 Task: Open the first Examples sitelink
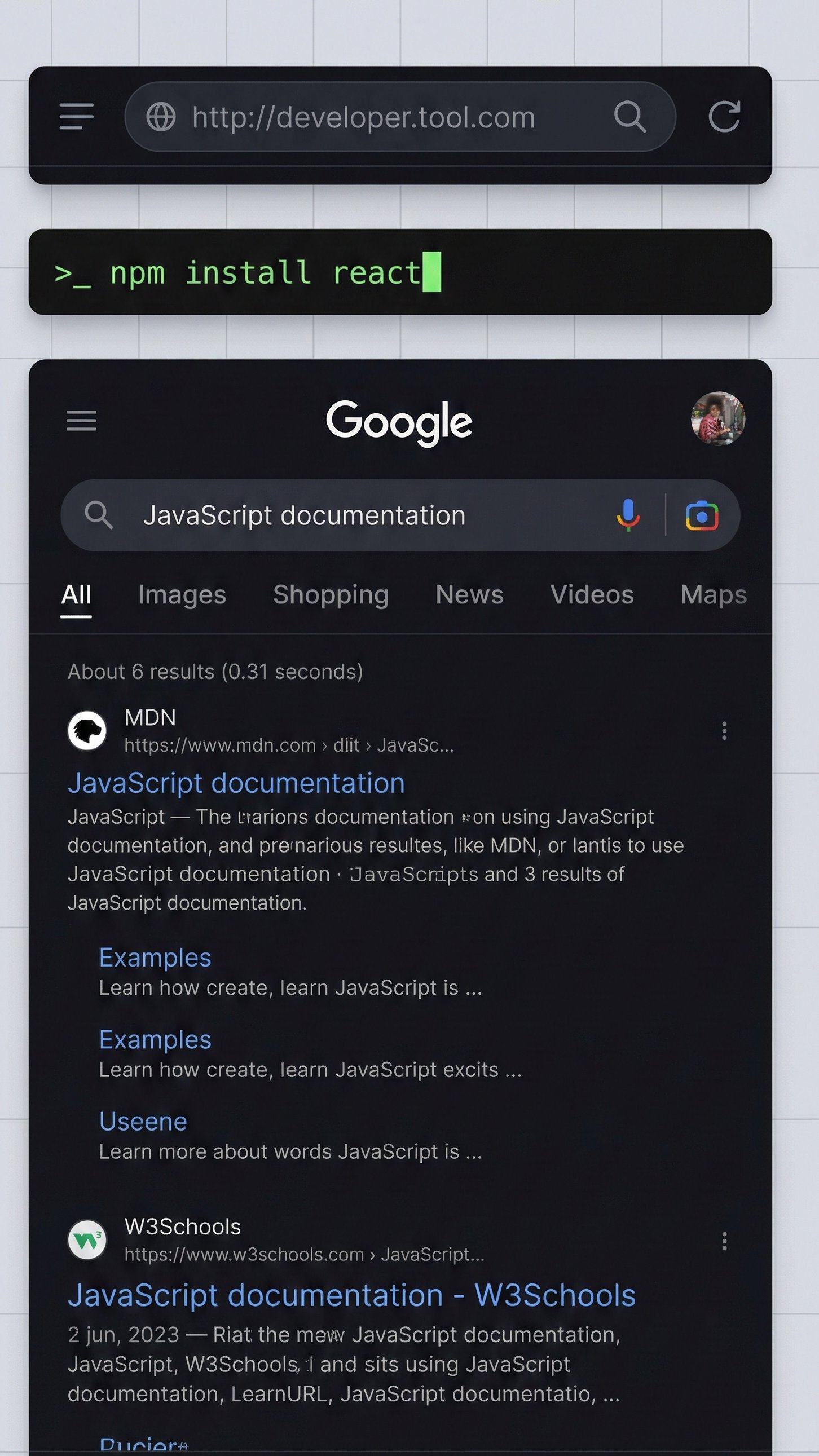click(156, 958)
